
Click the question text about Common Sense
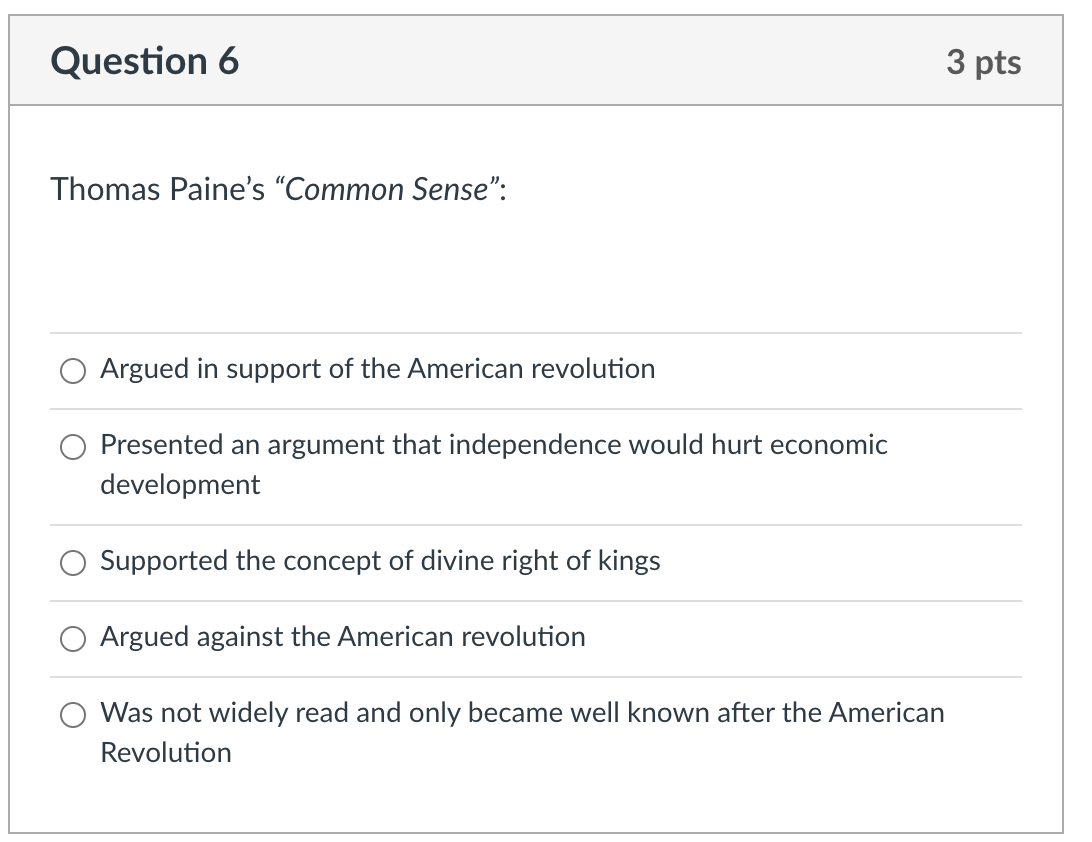(280, 189)
